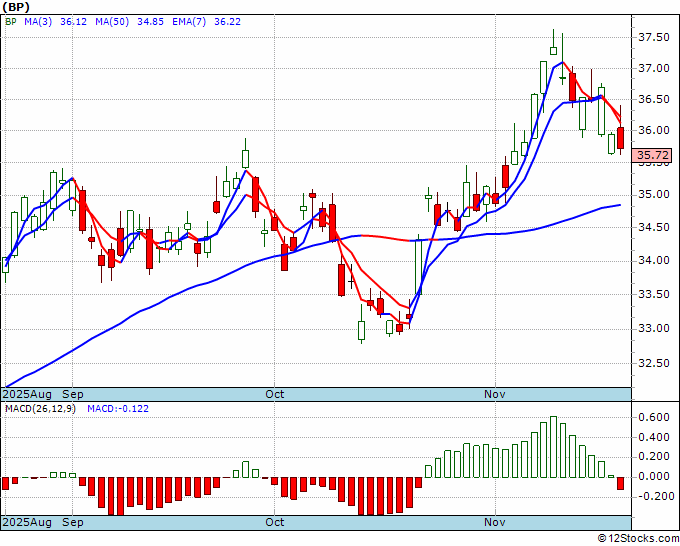The width and height of the screenshot is (680, 546).
Task: Click the 32.50 price axis label
Action: pos(654,363)
